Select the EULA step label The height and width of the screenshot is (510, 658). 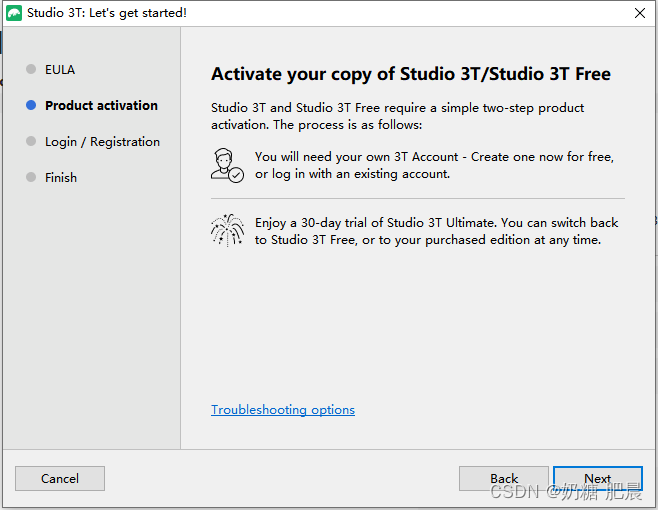point(60,70)
